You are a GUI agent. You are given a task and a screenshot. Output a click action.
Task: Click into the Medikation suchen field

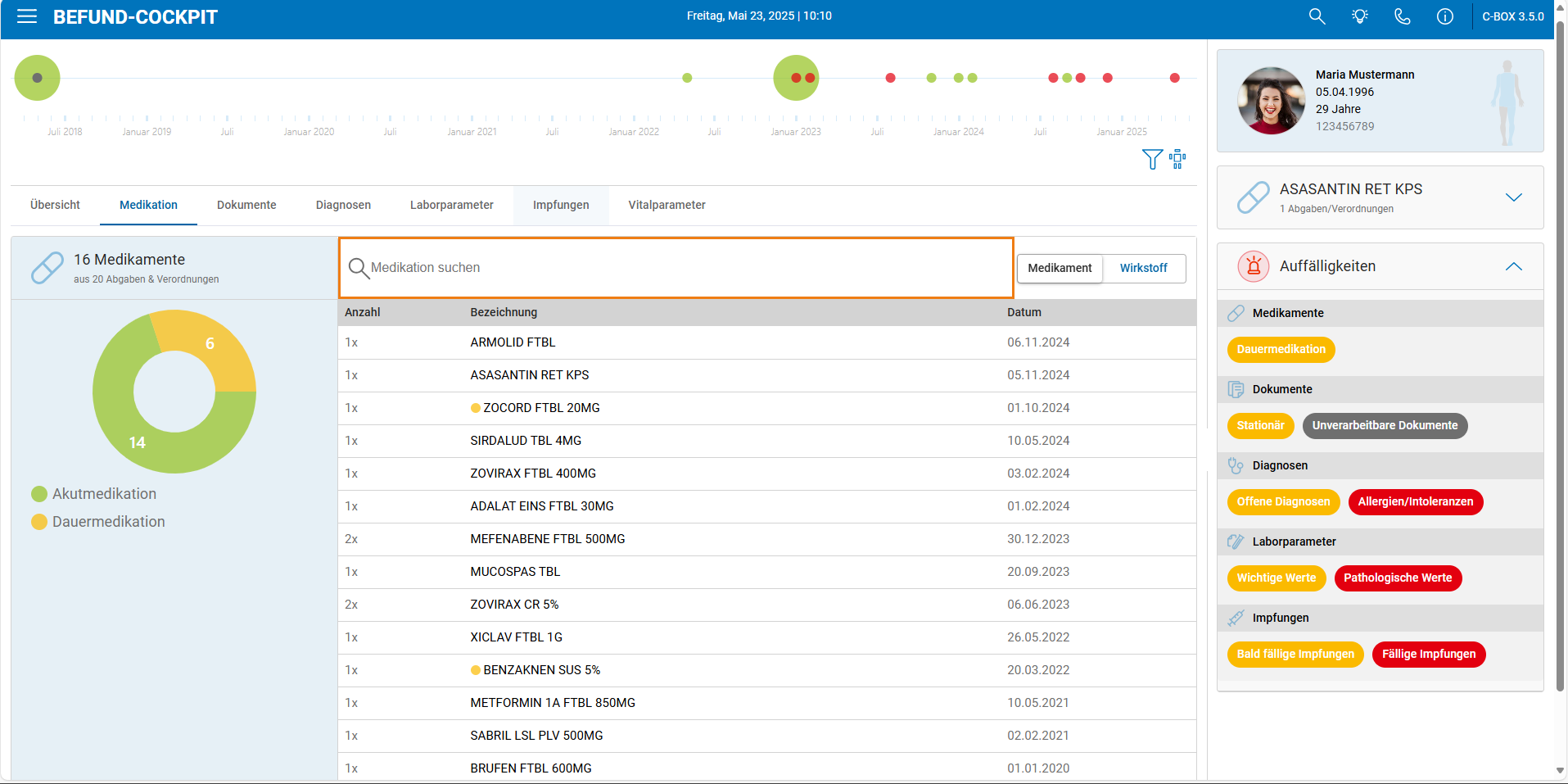(x=676, y=268)
